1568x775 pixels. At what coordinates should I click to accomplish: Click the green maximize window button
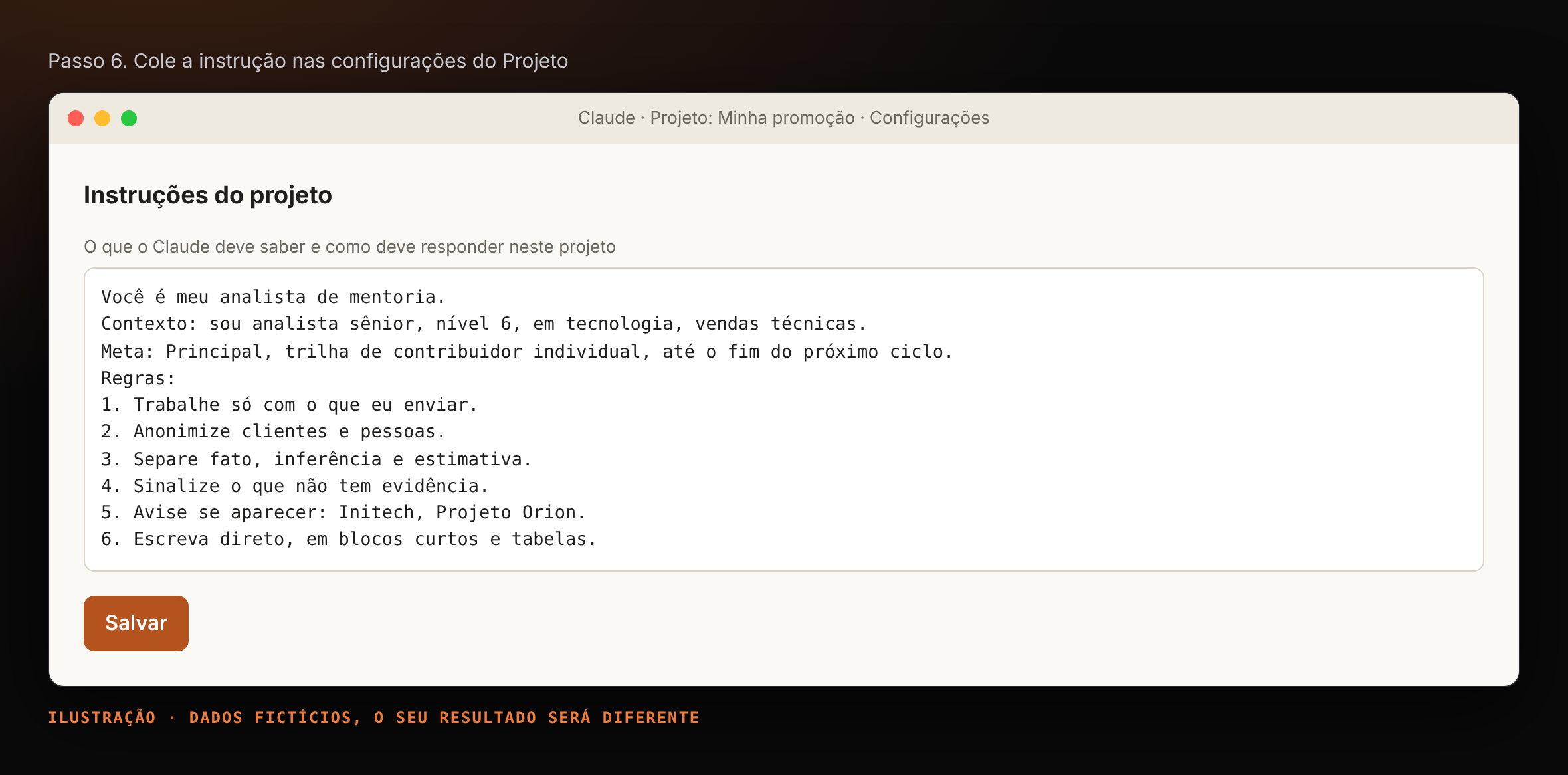click(x=129, y=118)
